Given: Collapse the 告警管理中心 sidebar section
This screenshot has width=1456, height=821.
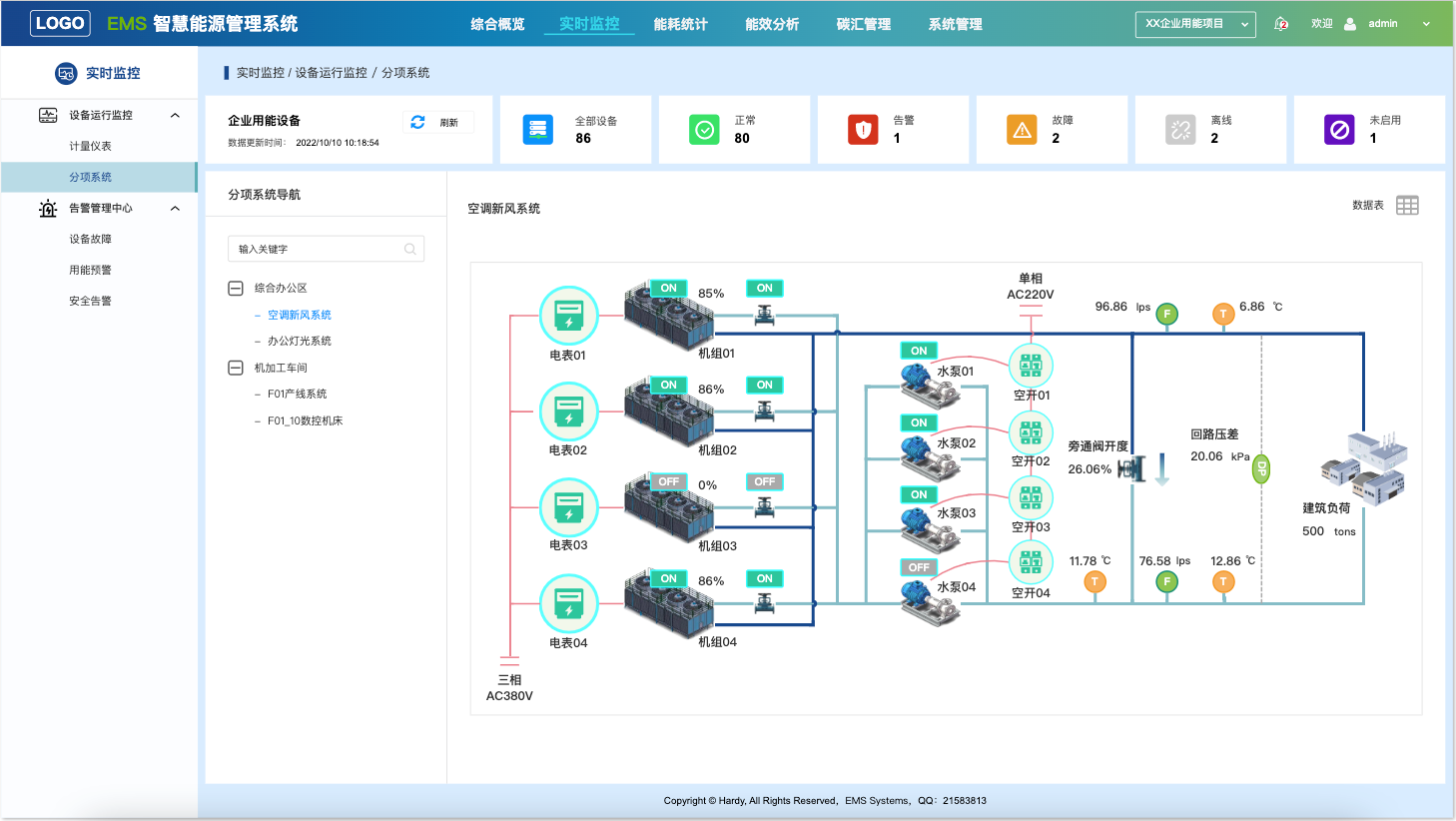Looking at the screenshot, I should coord(176,209).
